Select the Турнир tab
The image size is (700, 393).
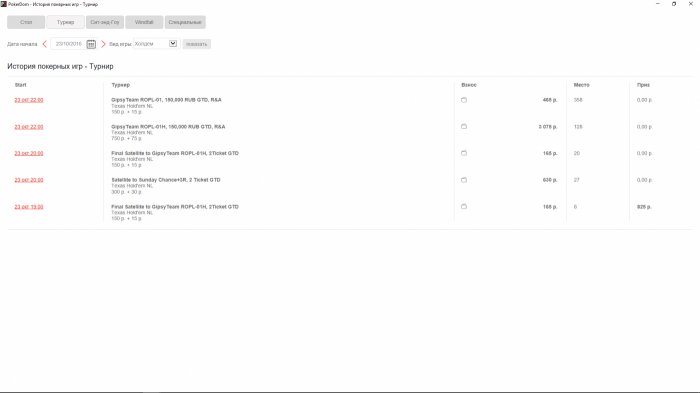point(66,22)
